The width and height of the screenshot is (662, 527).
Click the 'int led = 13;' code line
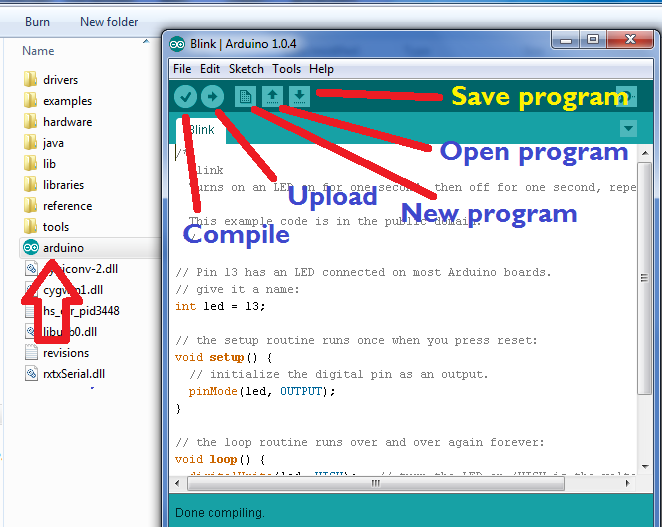[220, 306]
